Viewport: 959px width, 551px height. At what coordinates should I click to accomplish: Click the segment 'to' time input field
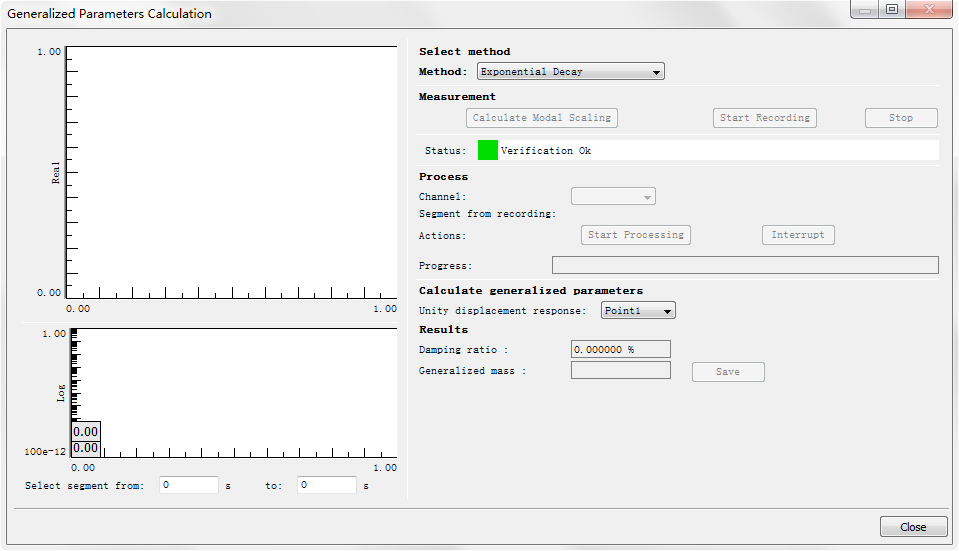pyautogui.click(x=327, y=485)
